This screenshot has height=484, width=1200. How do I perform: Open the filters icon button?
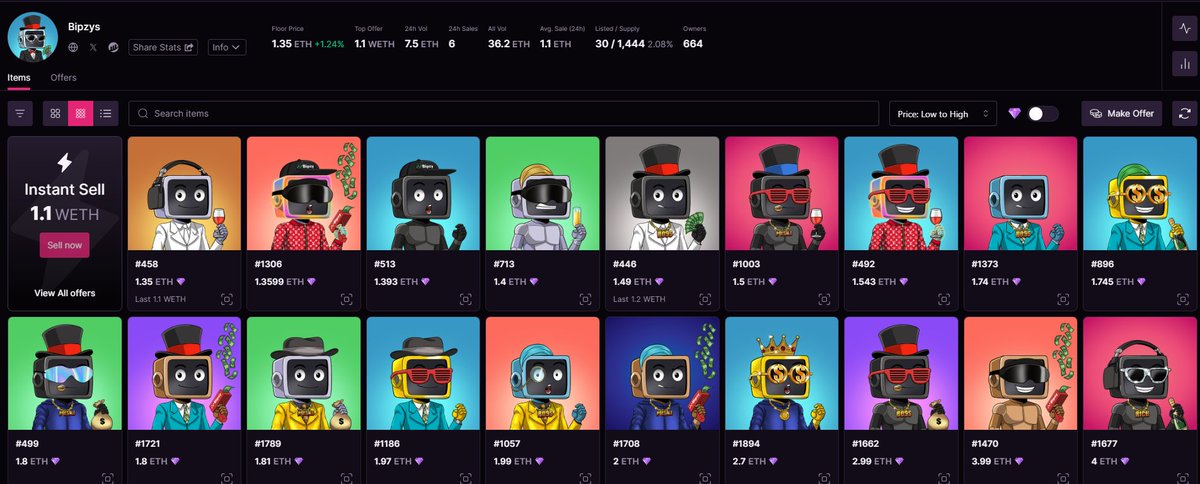[x=20, y=113]
